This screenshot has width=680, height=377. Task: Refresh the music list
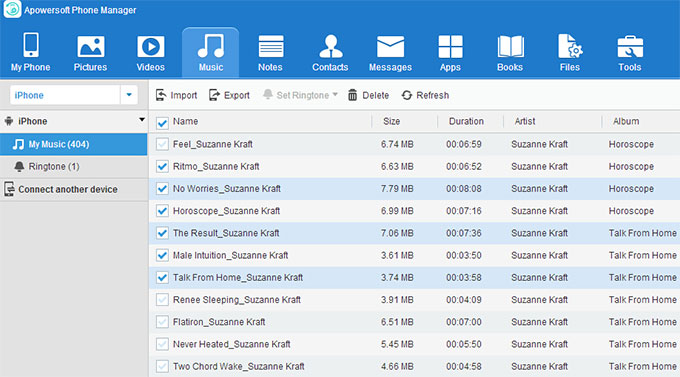425,95
